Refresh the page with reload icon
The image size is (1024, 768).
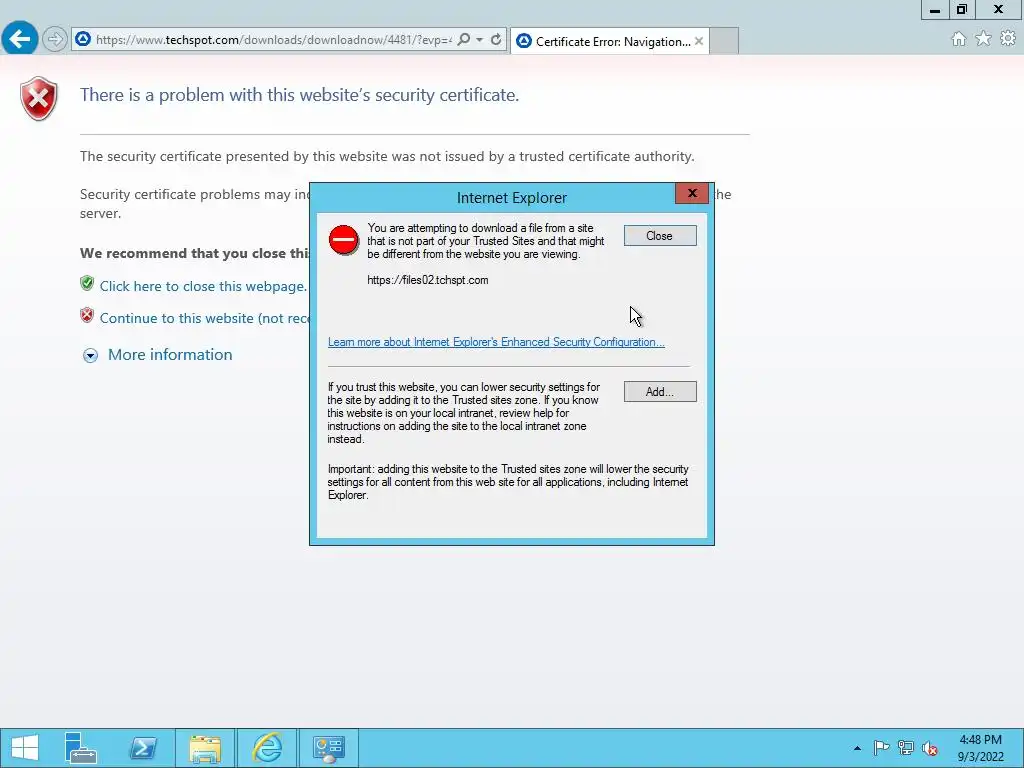496,39
